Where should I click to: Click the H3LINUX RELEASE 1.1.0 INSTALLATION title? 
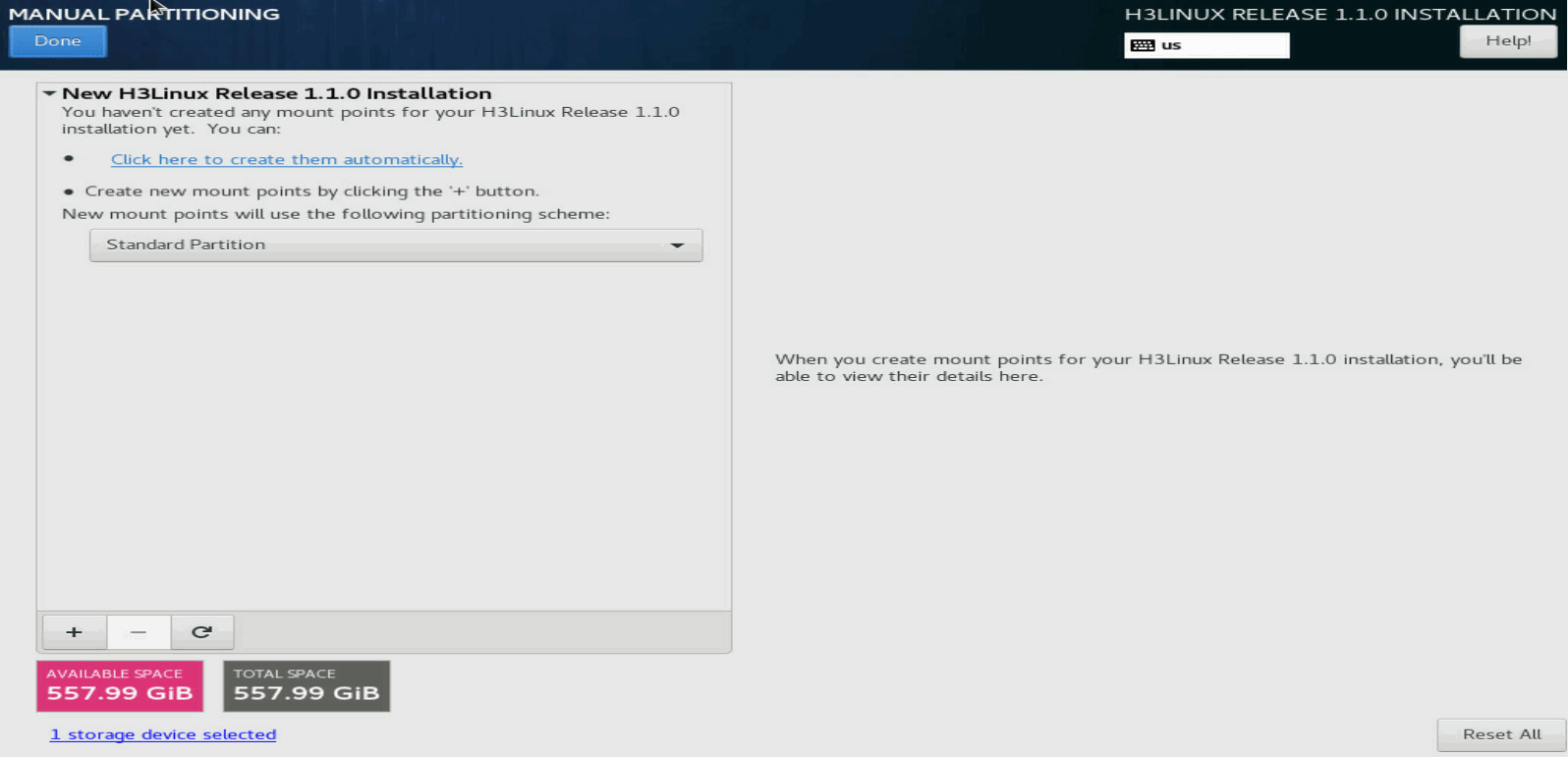click(1340, 14)
